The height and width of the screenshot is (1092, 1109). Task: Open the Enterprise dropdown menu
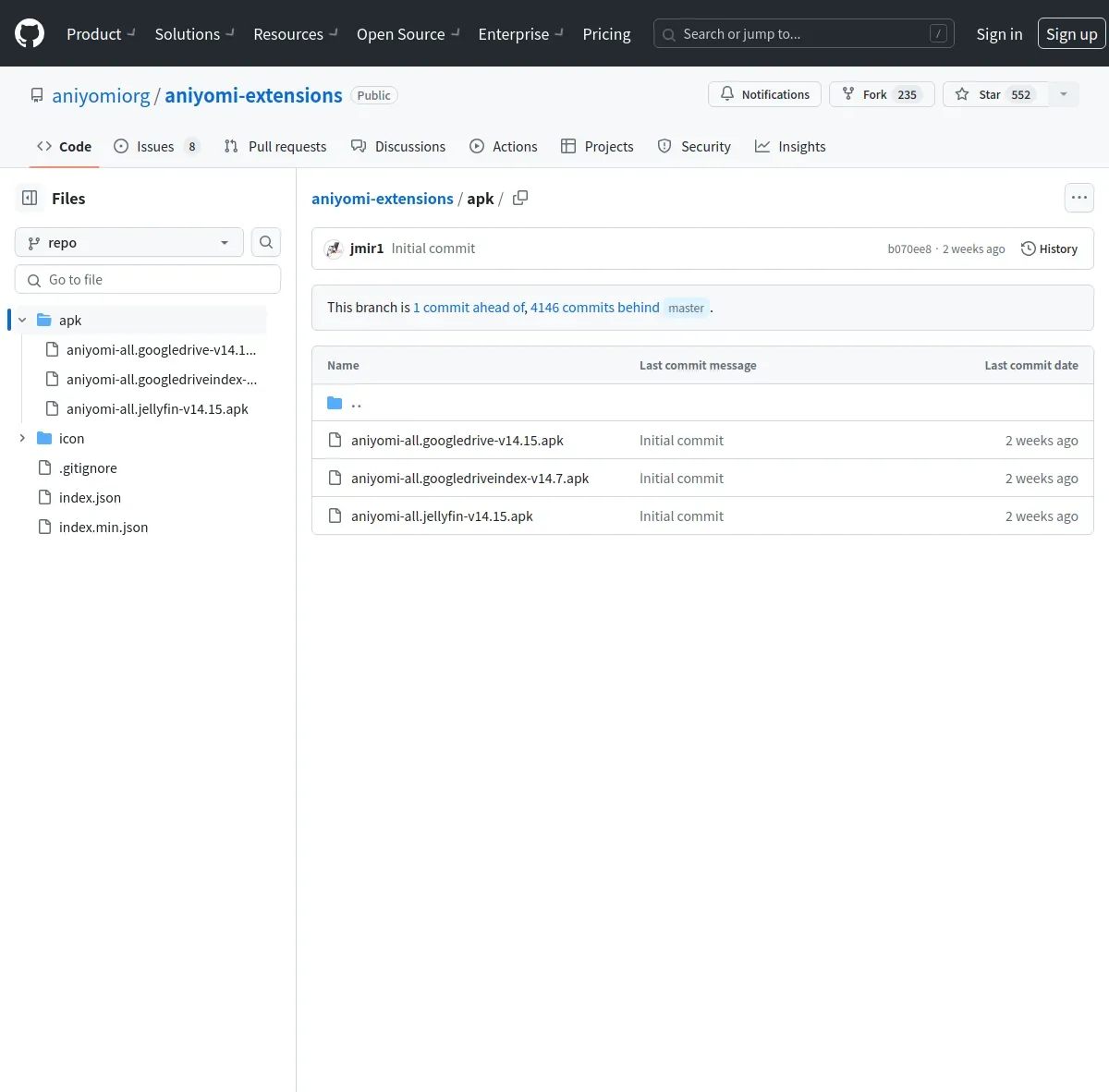[521, 34]
